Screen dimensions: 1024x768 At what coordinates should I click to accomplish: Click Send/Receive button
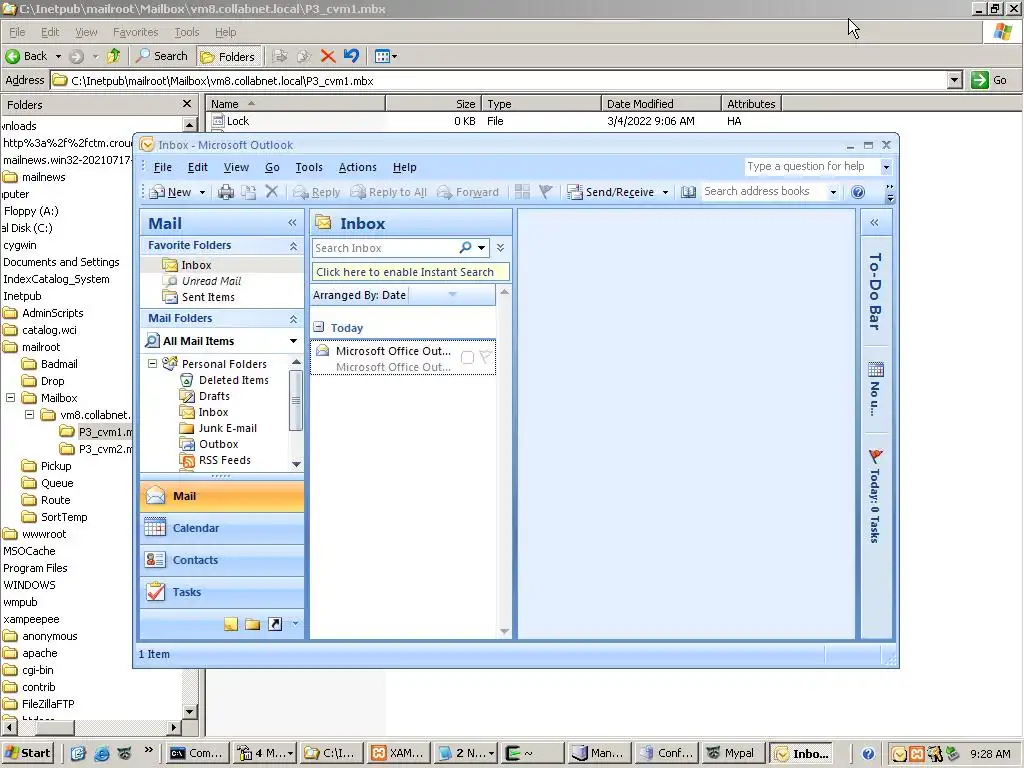(x=611, y=192)
